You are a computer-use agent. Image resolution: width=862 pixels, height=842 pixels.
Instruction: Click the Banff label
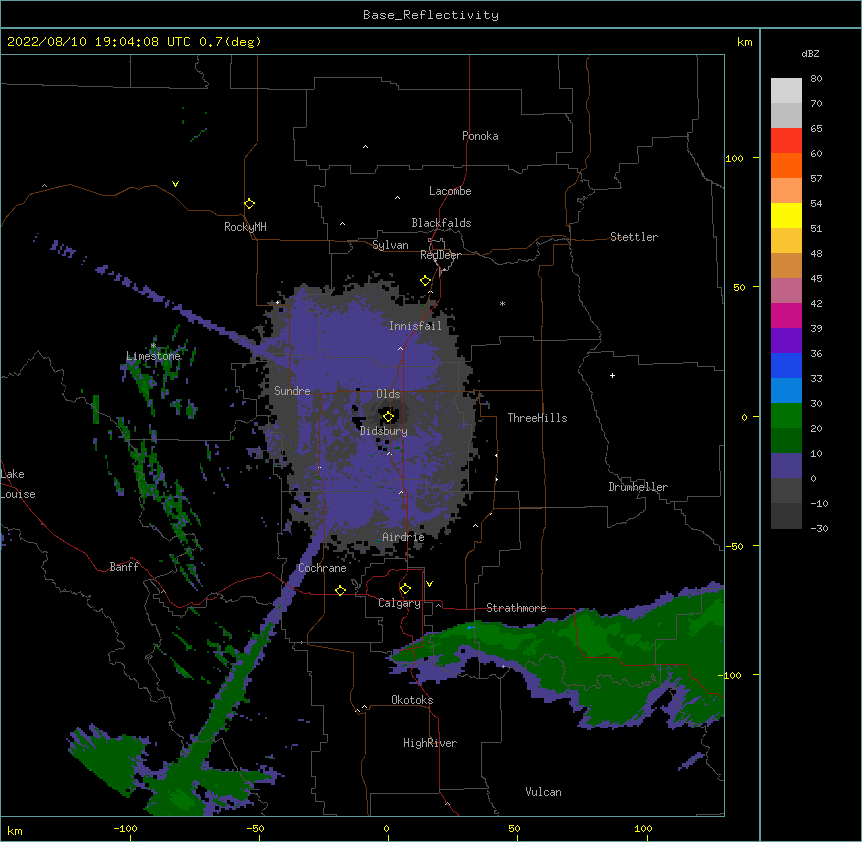click(124, 567)
